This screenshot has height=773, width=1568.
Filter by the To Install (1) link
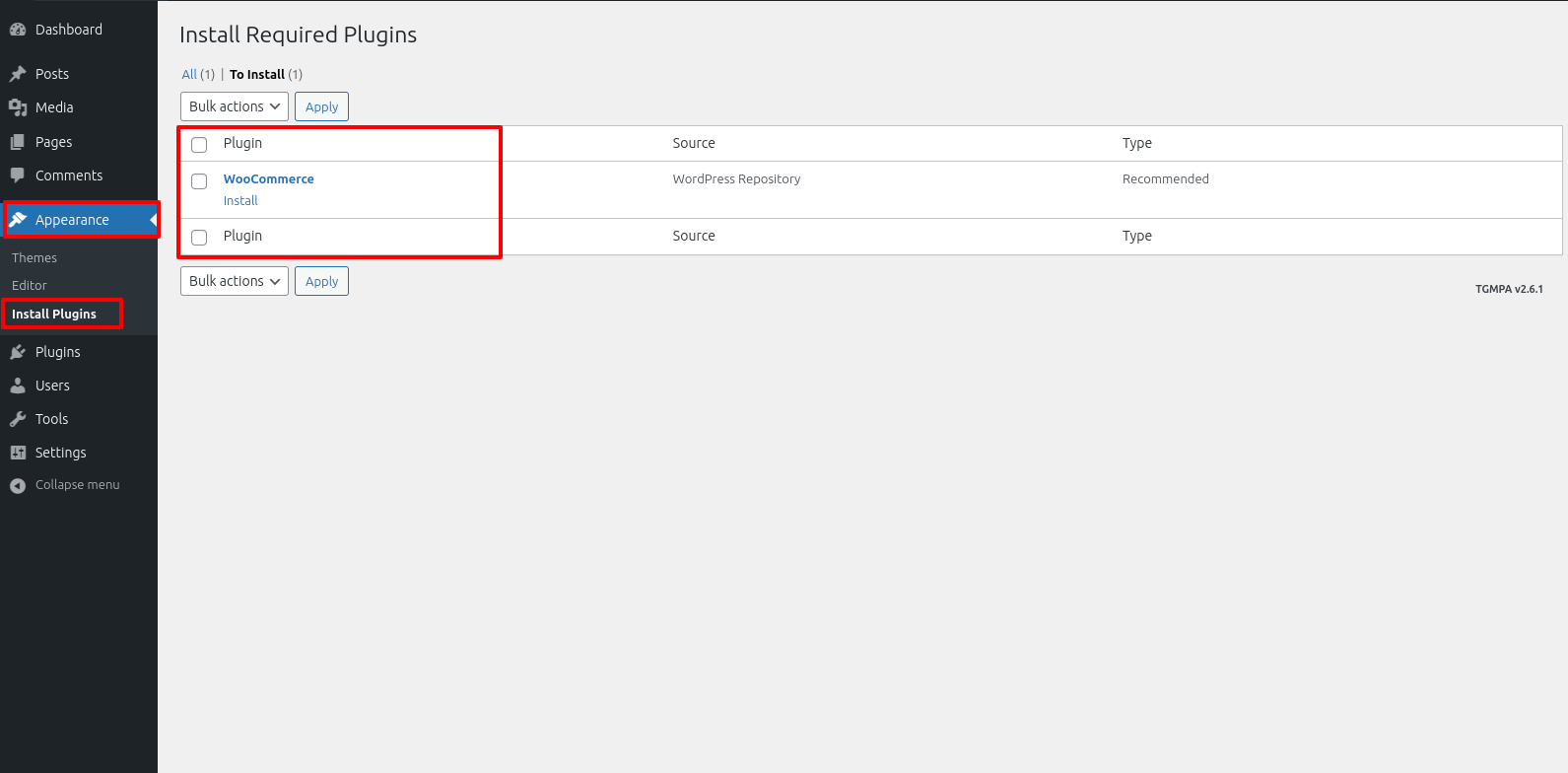(x=266, y=74)
